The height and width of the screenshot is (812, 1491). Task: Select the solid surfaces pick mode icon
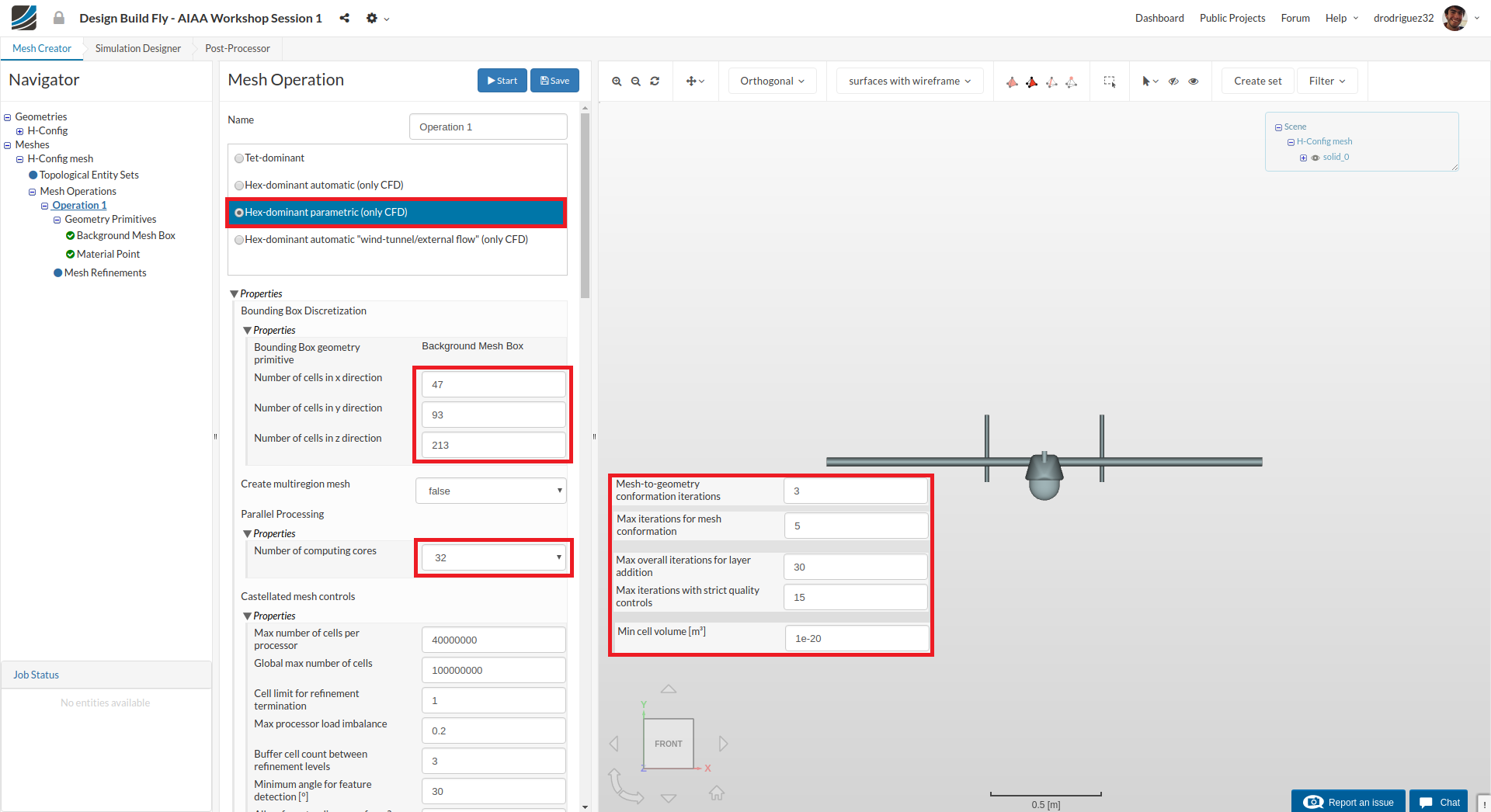[1012, 82]
